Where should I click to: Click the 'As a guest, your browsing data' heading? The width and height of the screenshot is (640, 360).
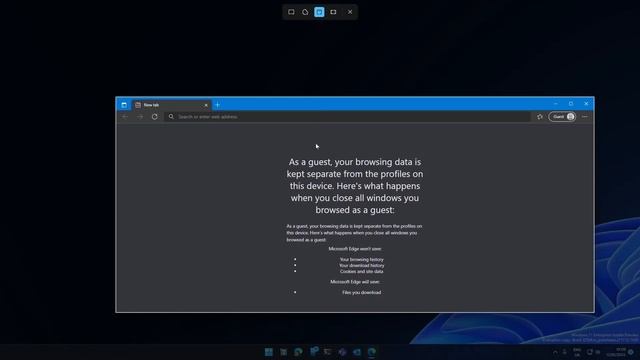[355, 186]
